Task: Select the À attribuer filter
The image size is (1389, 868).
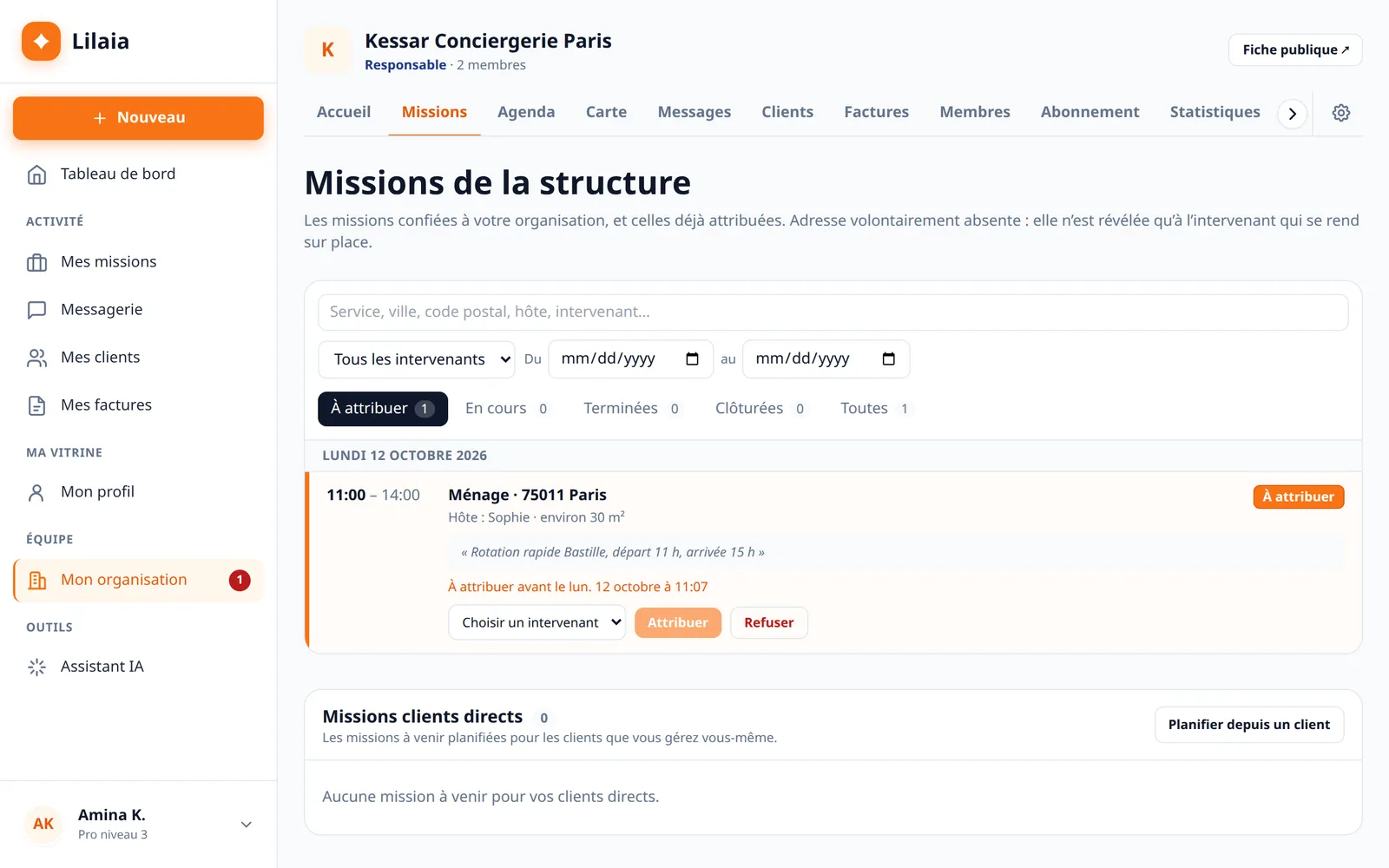Action: coord(383,409)
